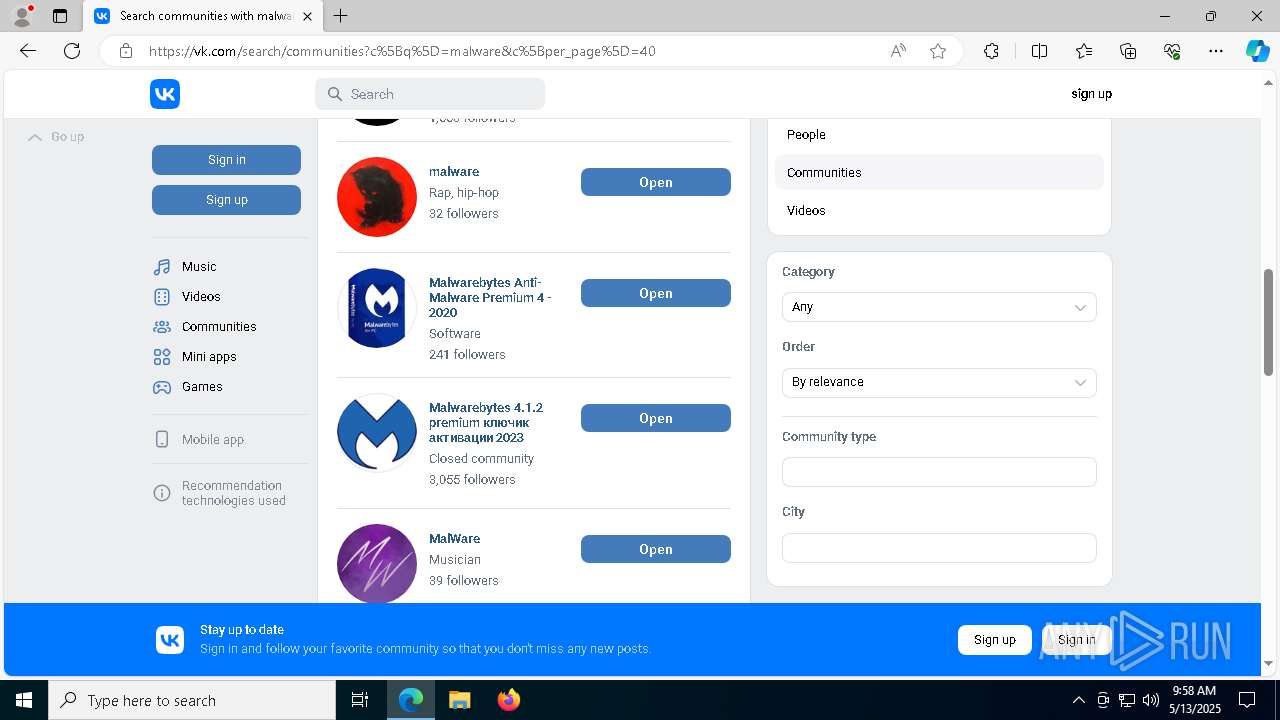Select the Videos filter tab
1280x720 pixels.
[939, 211]
